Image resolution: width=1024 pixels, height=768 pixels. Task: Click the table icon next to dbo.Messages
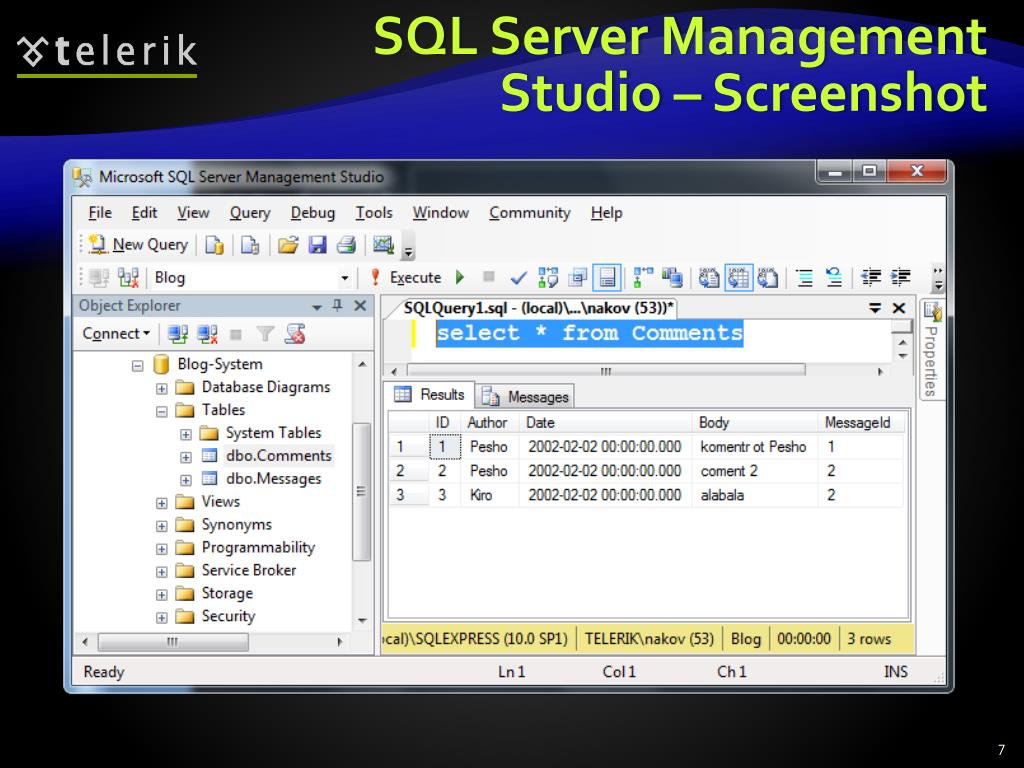pyautogui.click(x=210, y=478)
